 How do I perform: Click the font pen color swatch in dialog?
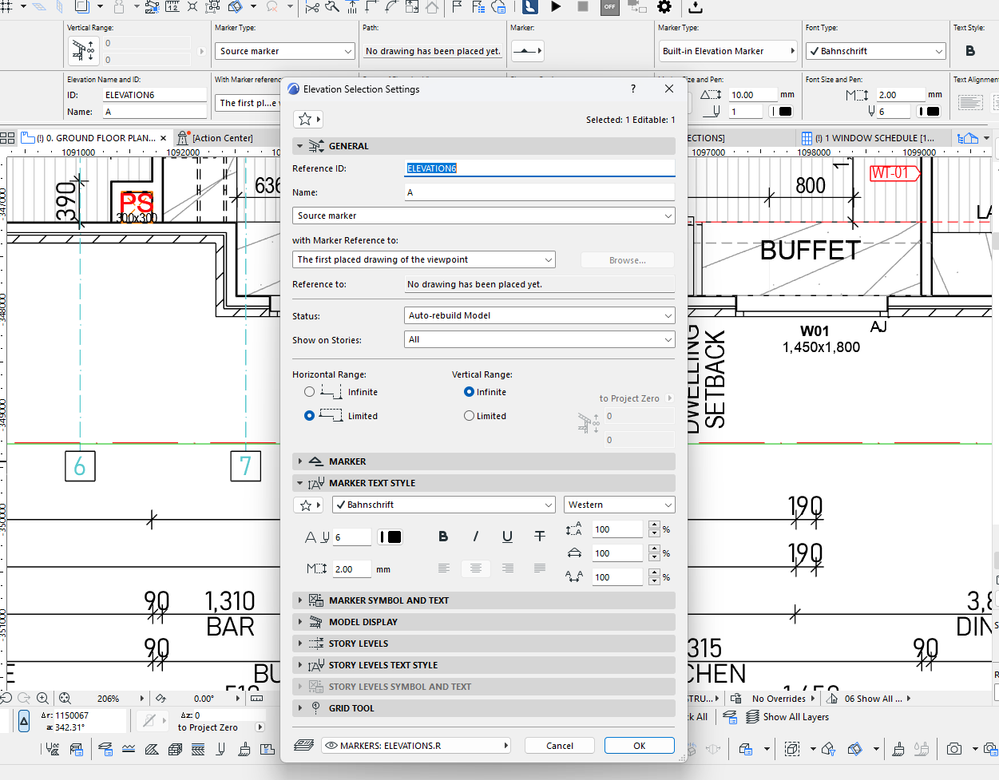391,537
